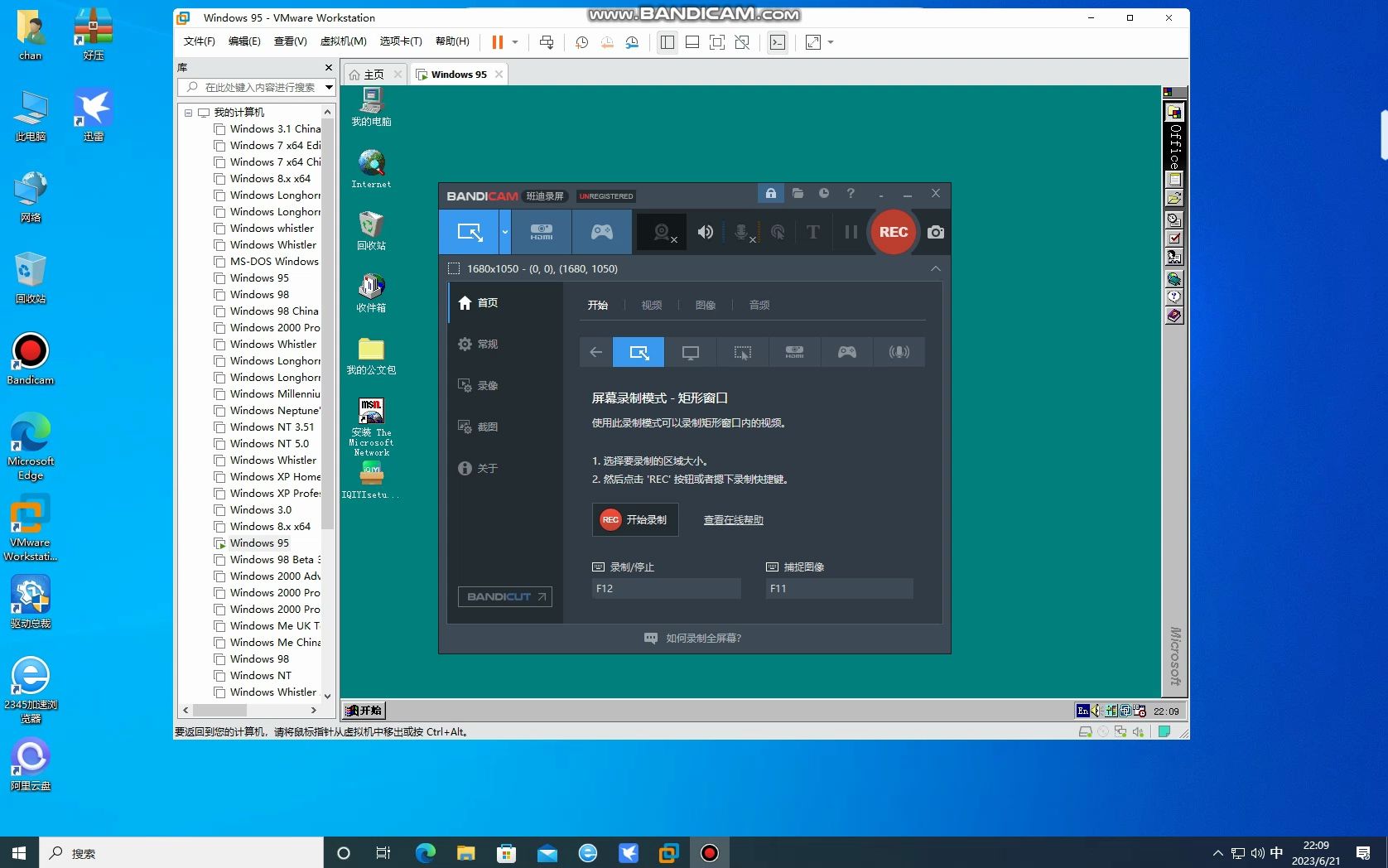Click the lock icon in Bandicam title bar
Screen dimensions: 1388x868
tap(771, 193)
